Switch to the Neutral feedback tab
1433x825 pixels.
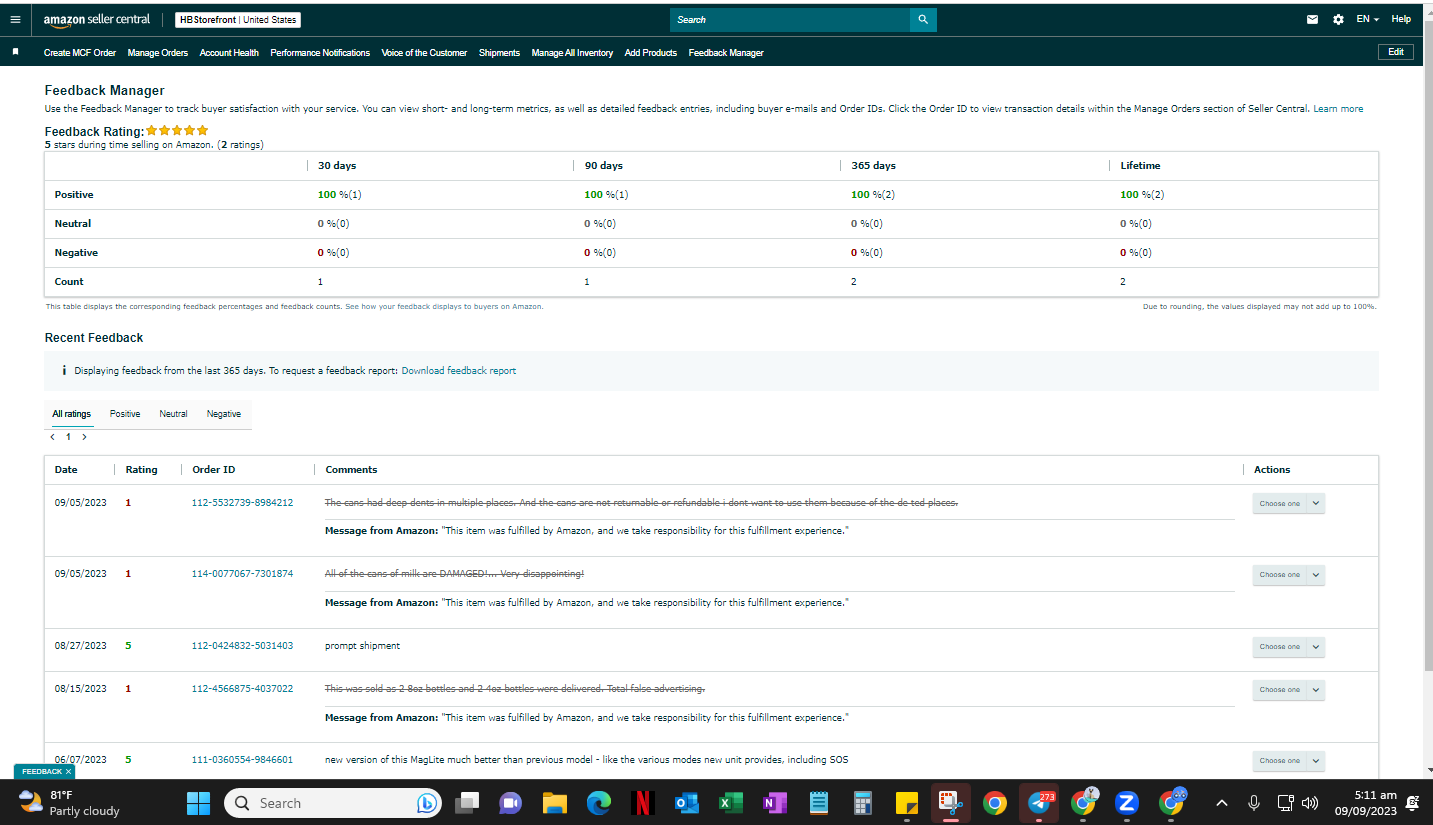point(173,414)
